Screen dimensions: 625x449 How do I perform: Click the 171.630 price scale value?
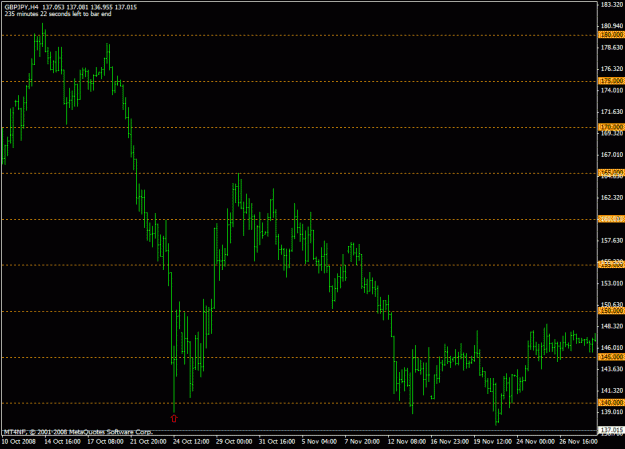click(612, 112)
